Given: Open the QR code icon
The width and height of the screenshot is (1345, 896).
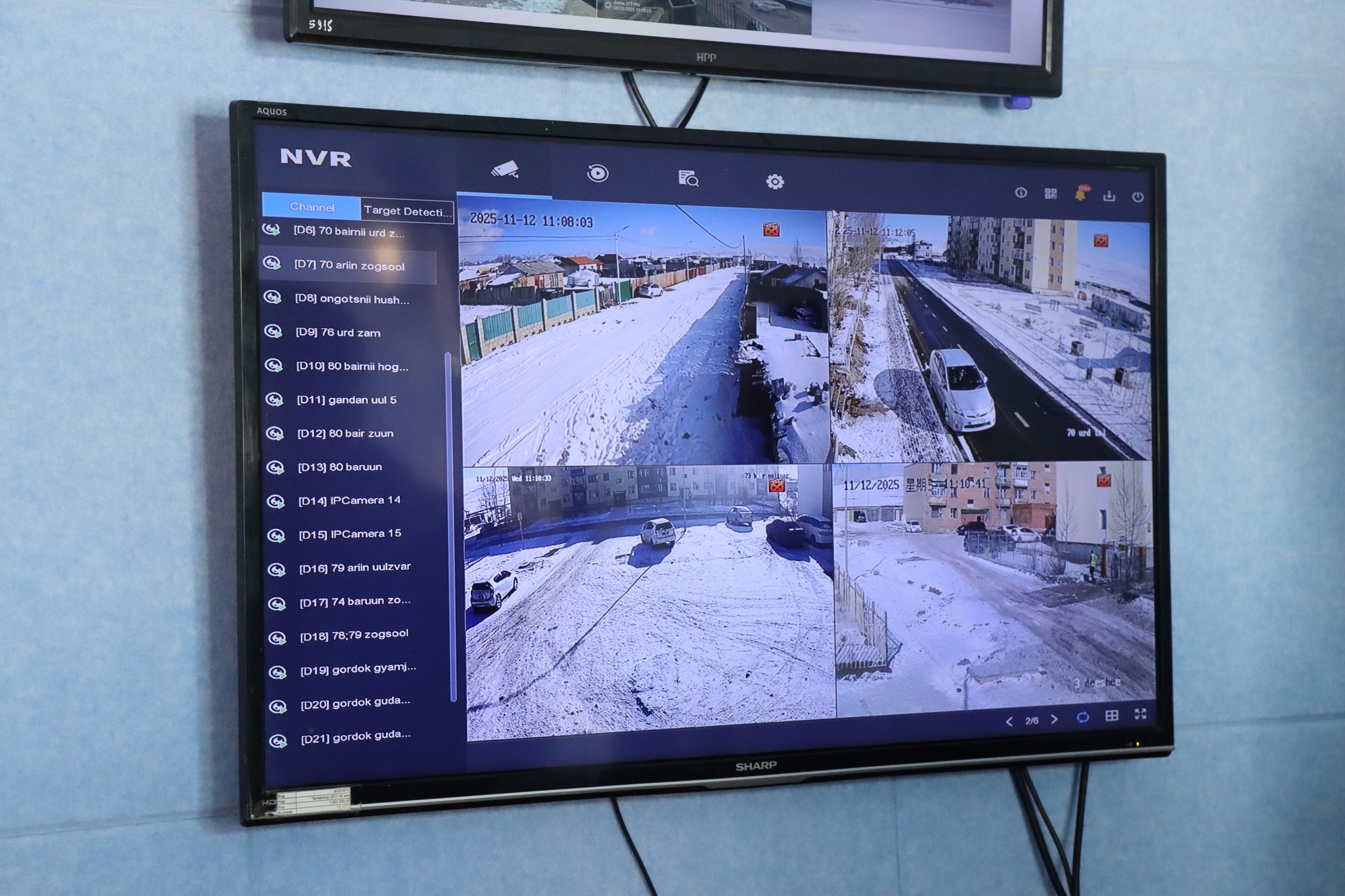Looking at the screenshot, I should tap(1051, 193).
